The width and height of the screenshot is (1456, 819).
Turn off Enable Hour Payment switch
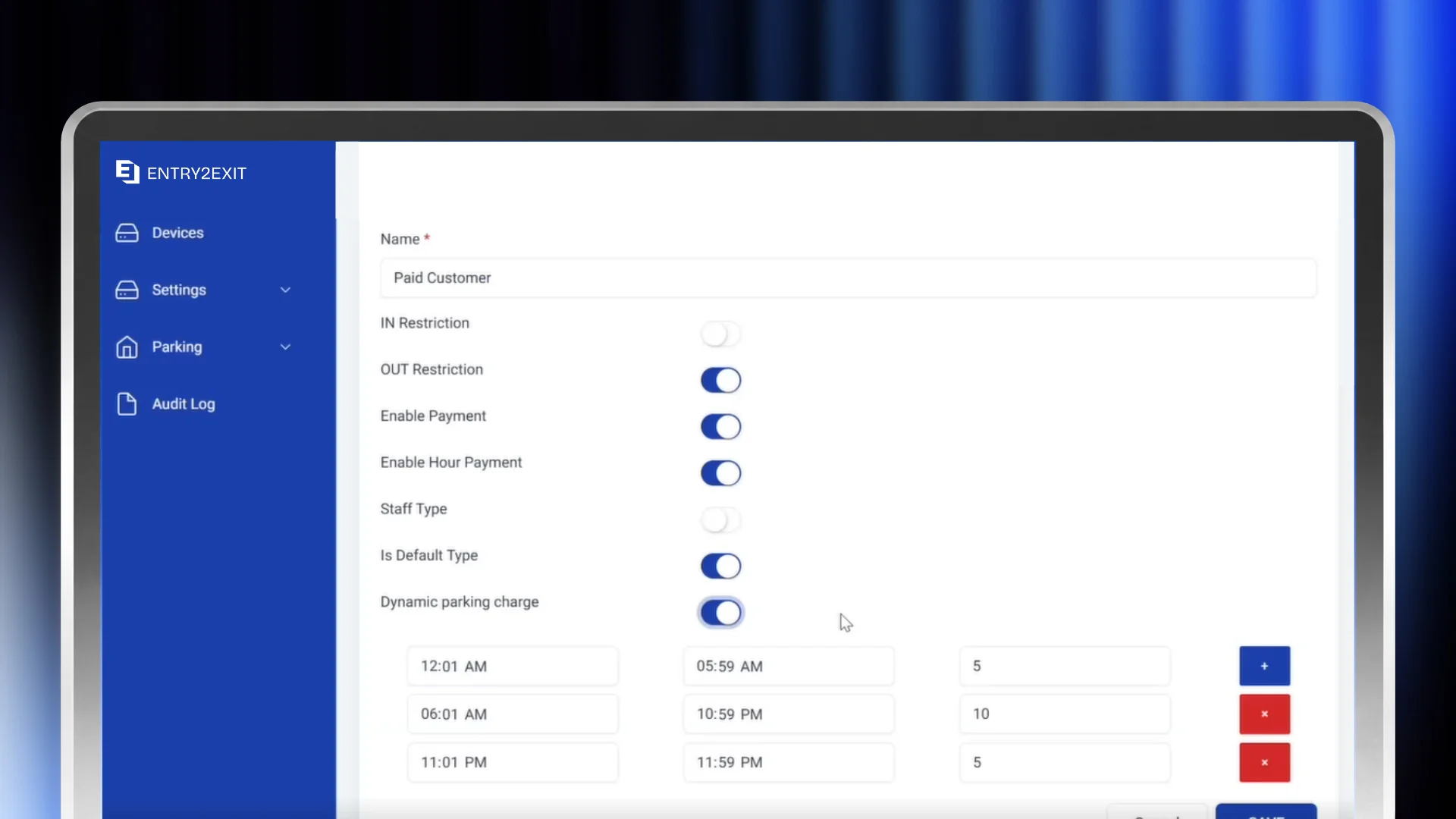(x=720, y=473)
